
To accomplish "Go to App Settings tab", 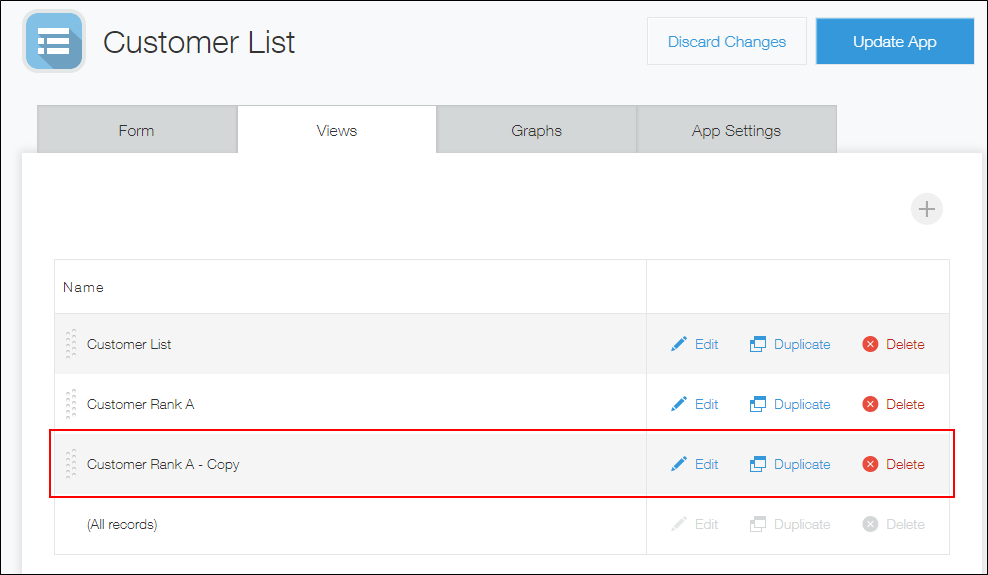I will pos(736,130).
